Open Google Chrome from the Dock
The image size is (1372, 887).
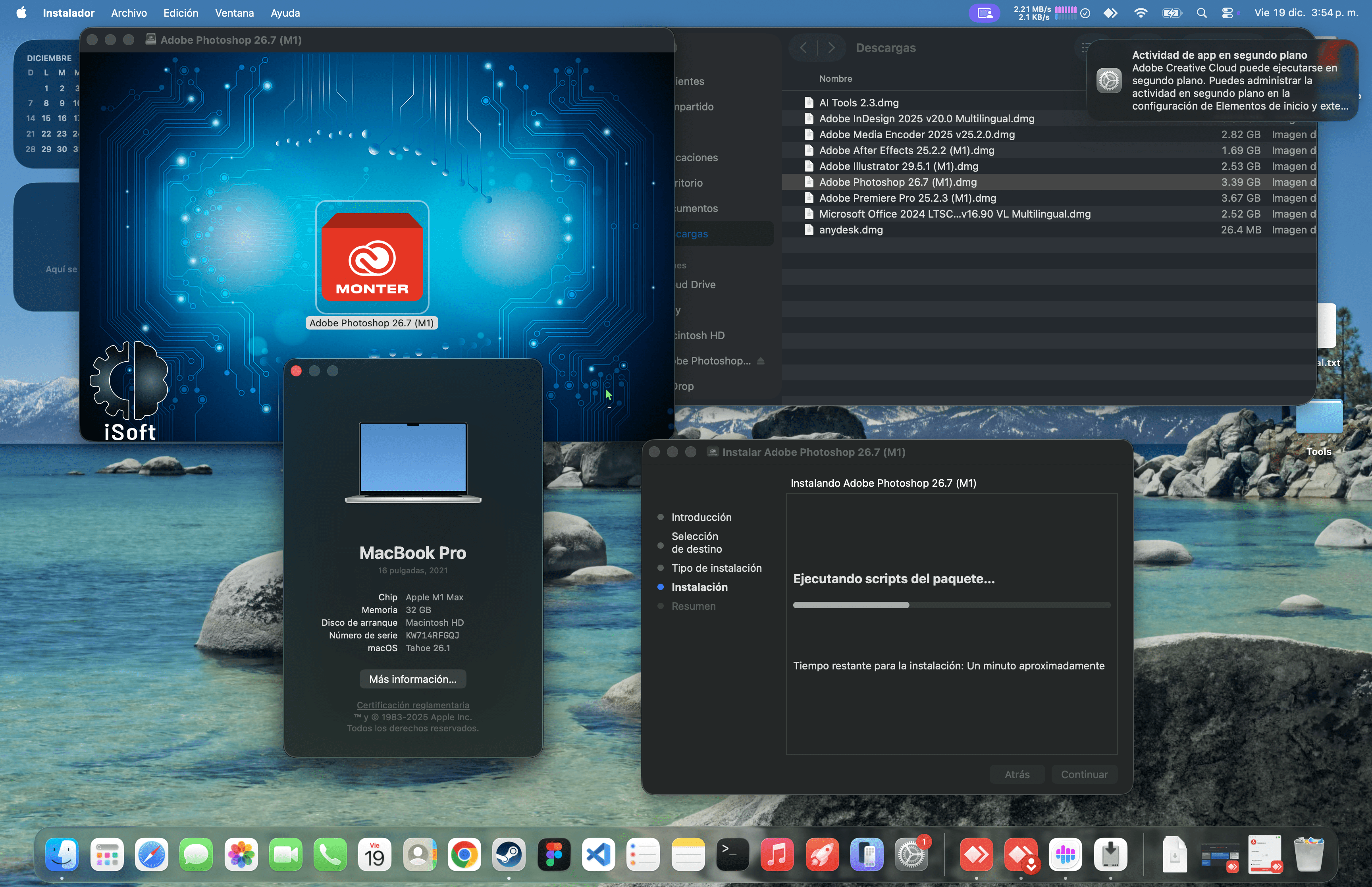pos(464,855)
